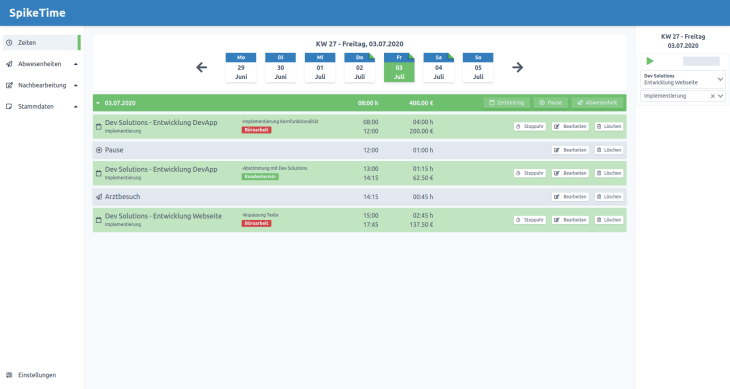Click 'Implementierung Kernfunktionalität' description text
The width and height of the screenshot is (730, 389).
coord(280,121)
